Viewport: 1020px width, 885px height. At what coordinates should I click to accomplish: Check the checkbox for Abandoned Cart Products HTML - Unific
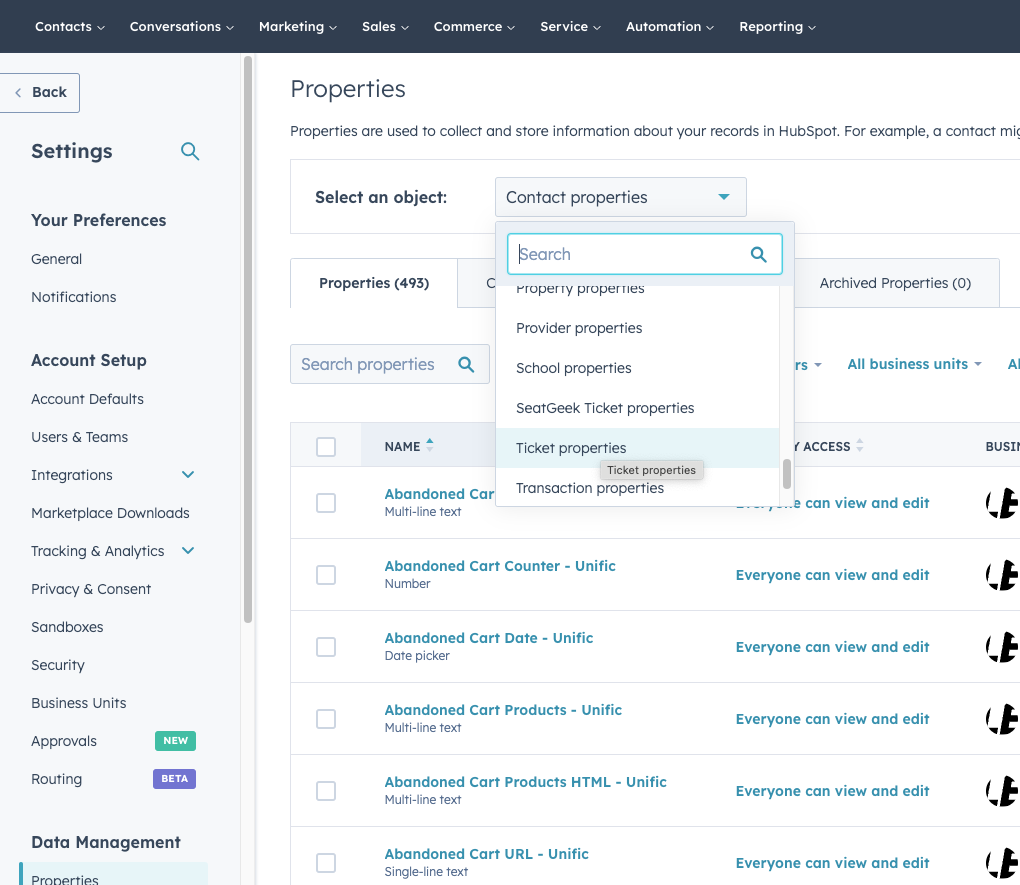point(326,791)
